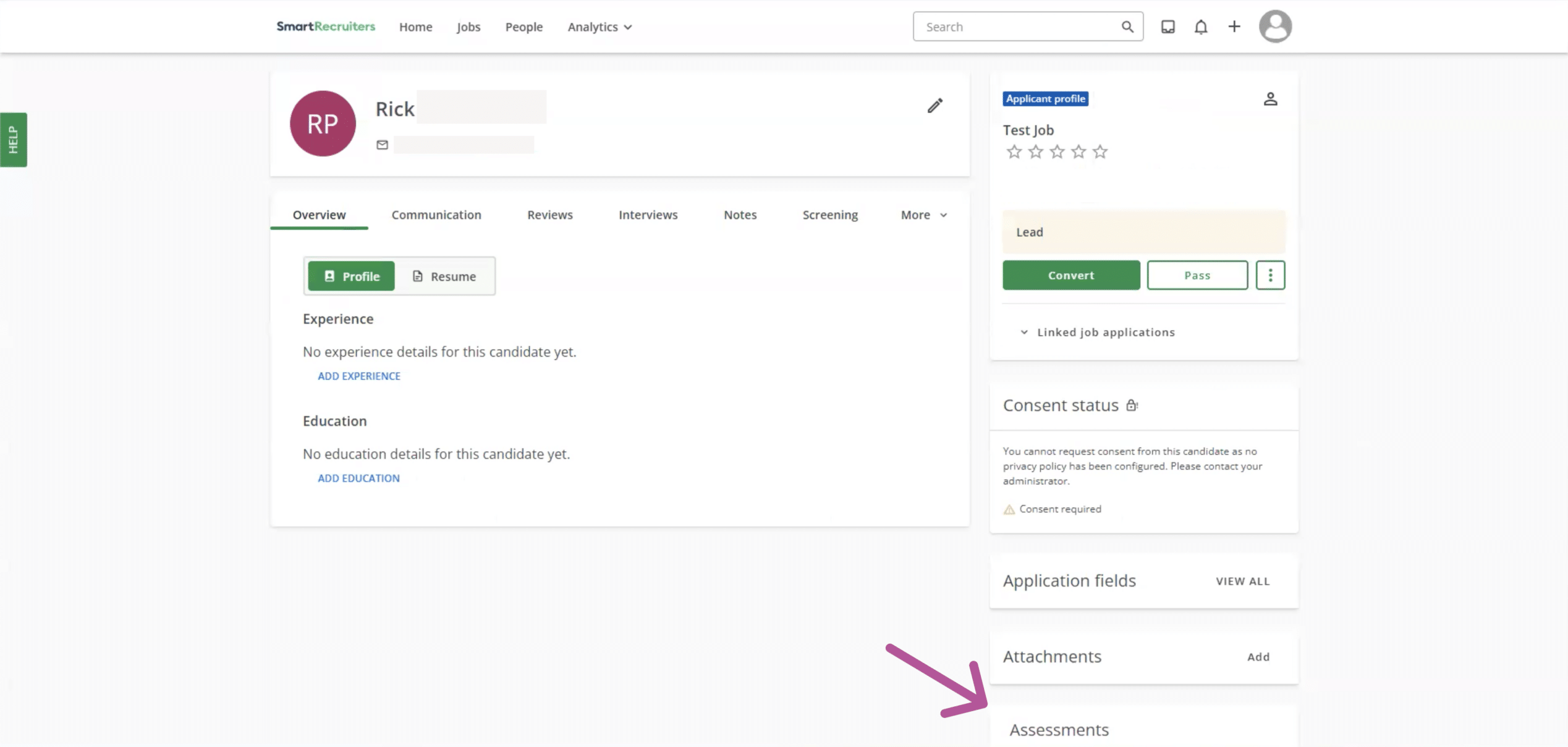Select the Profile view toggle
This screenshot has width=1568, height=747.
351,276
